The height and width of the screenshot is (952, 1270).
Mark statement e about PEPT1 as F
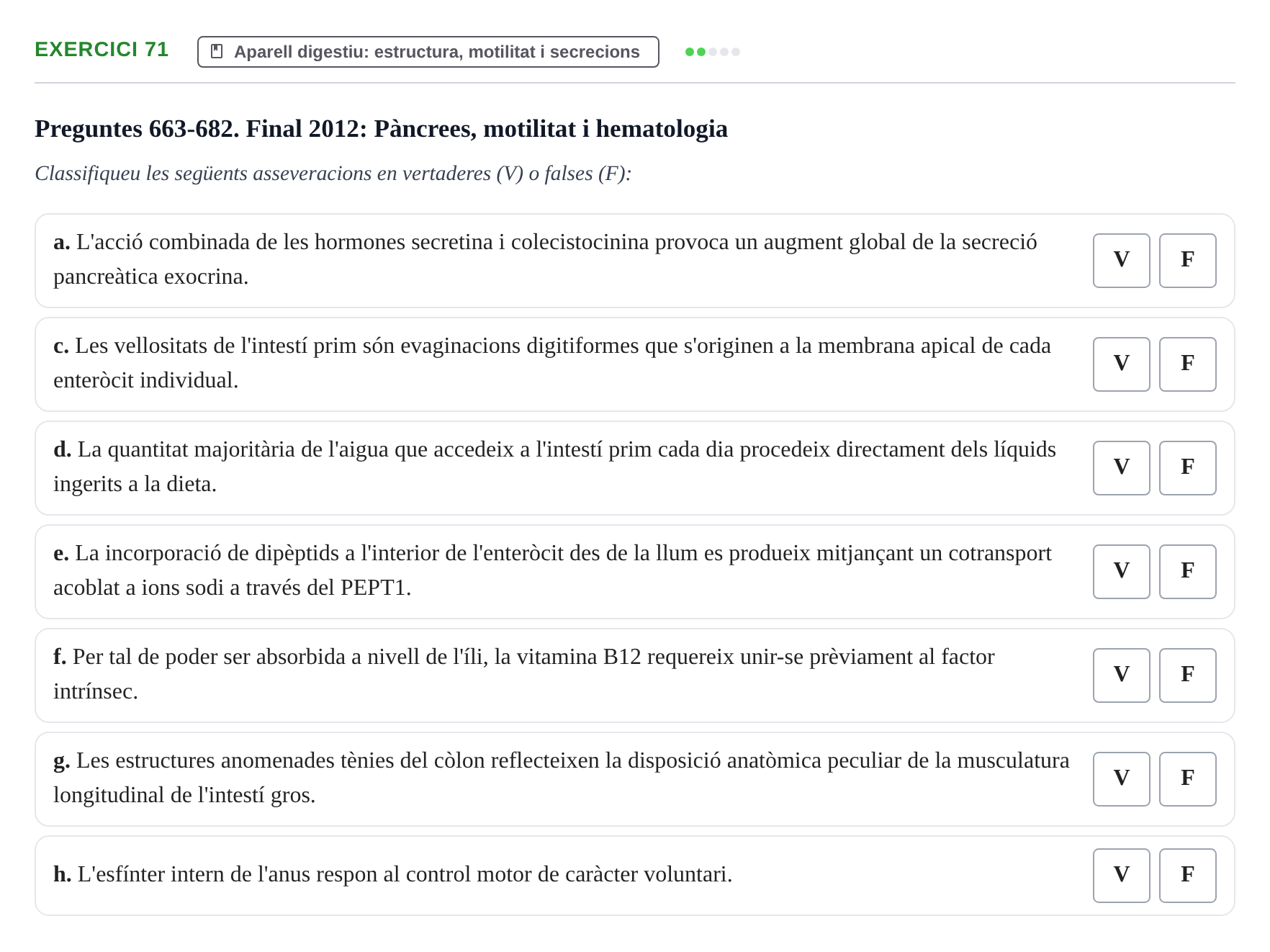1187,571
